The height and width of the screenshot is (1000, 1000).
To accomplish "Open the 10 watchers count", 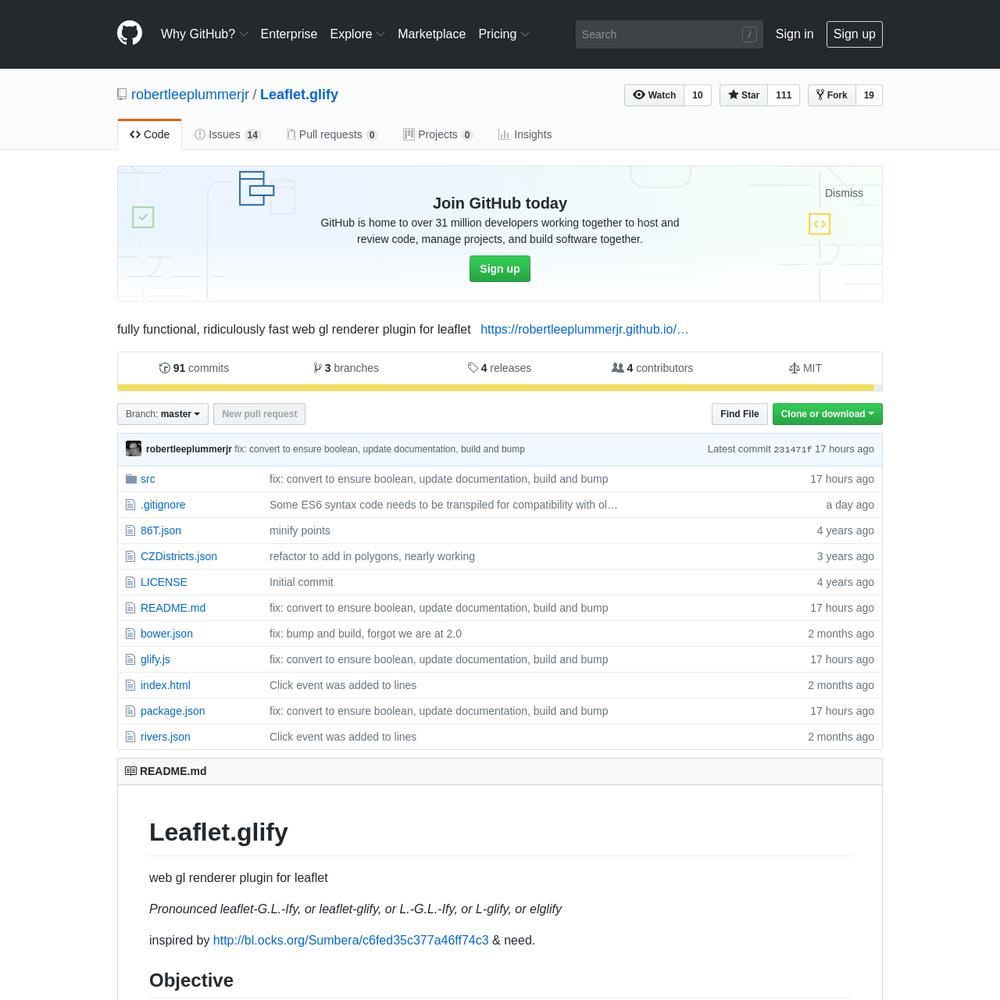I will (697, 95).
